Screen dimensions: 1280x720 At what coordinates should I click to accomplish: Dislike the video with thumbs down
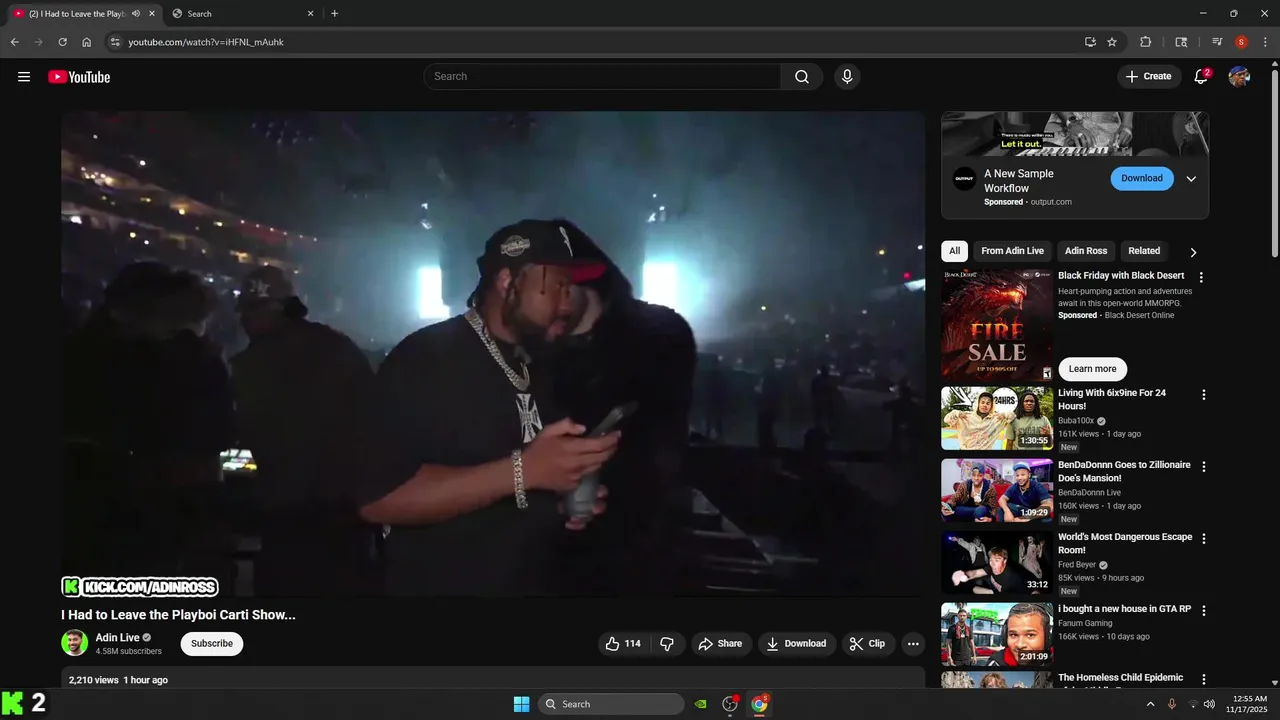pyautogui.click(x=668, y=644)
